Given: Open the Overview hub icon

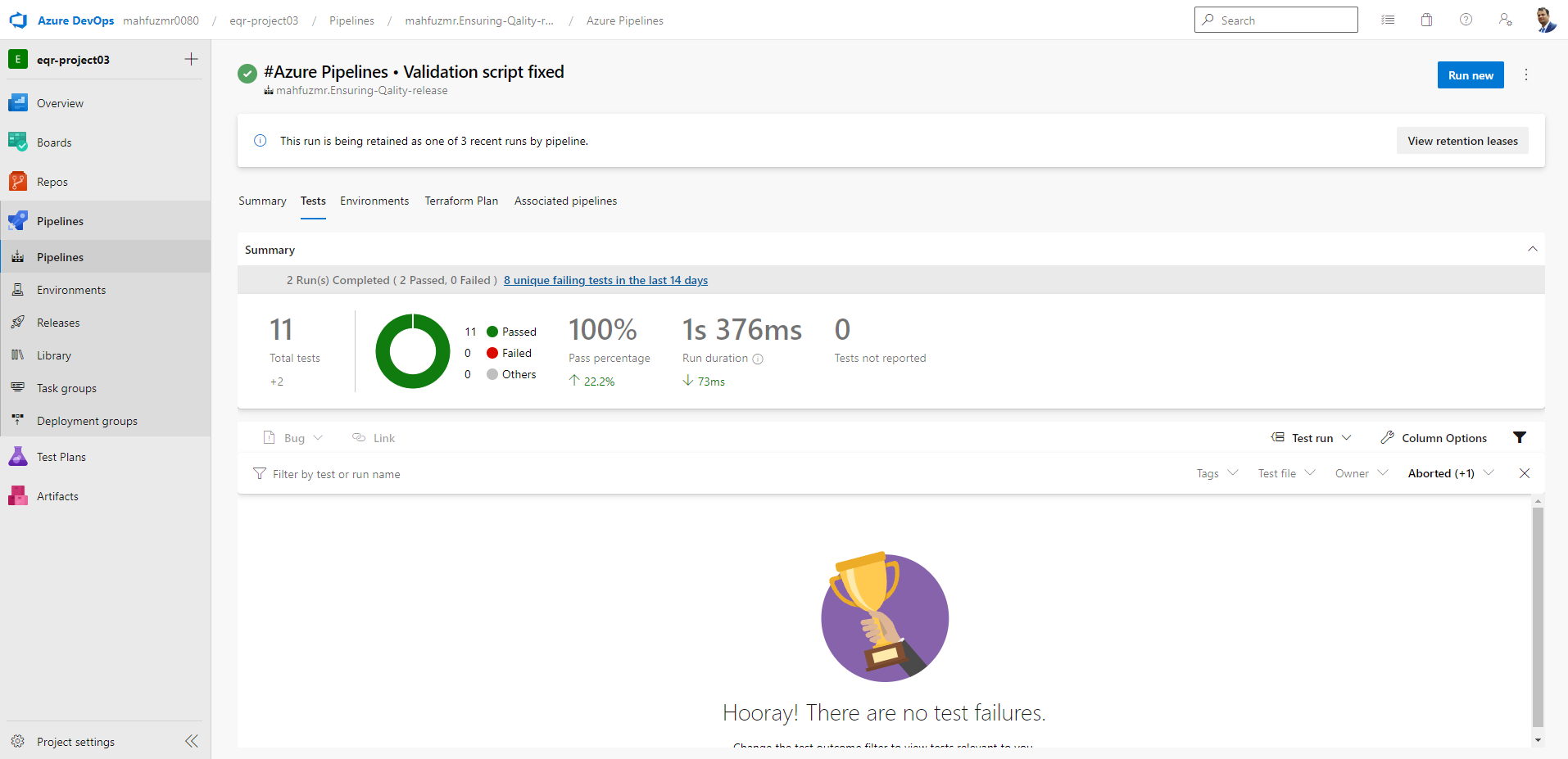Looking at the screenshot, I should (x=18, y=103).
